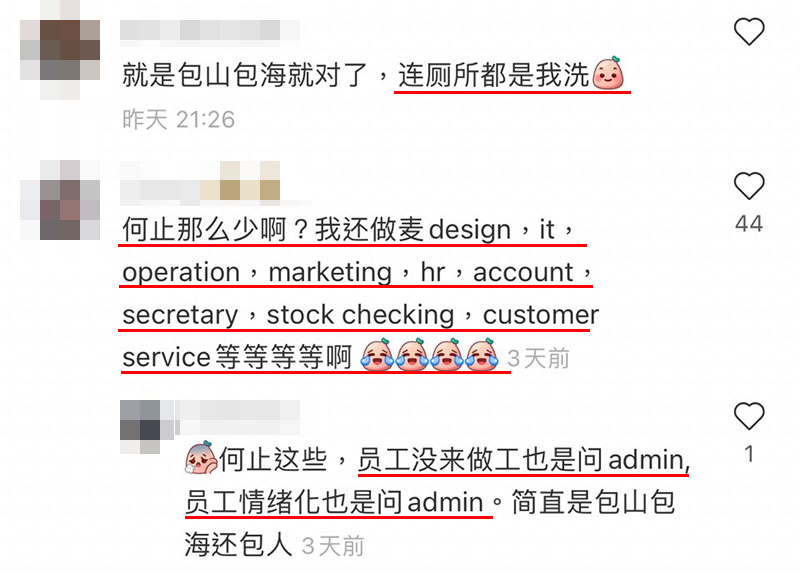Tap the reply text 何止这些
This screenshot has height=573, width=800.
coord(273,459)
